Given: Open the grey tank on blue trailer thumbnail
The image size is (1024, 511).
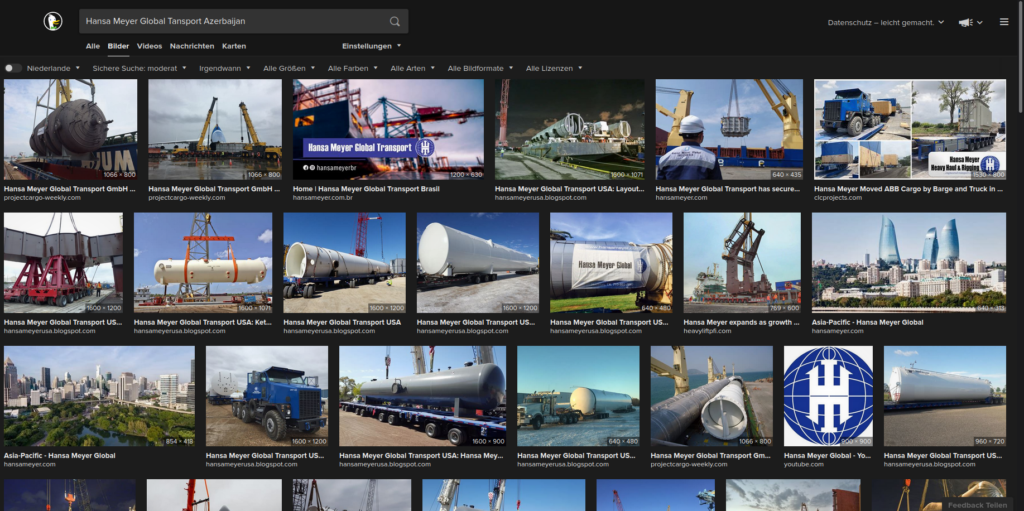Looking at the screenshot, I should [423, 396].
